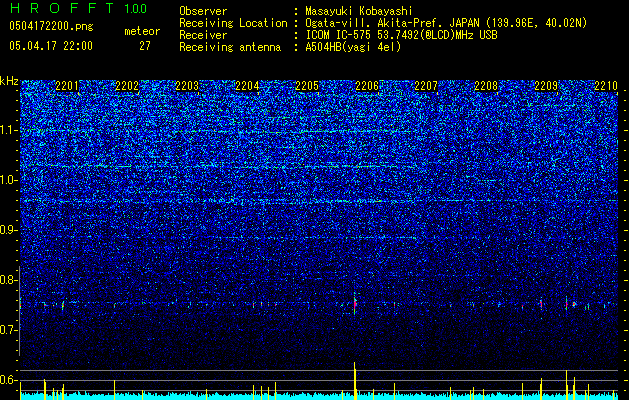The height and width of the screenshot is (400, 629).
Task: Click the kHz axis unit label
Action: [9, 81]
